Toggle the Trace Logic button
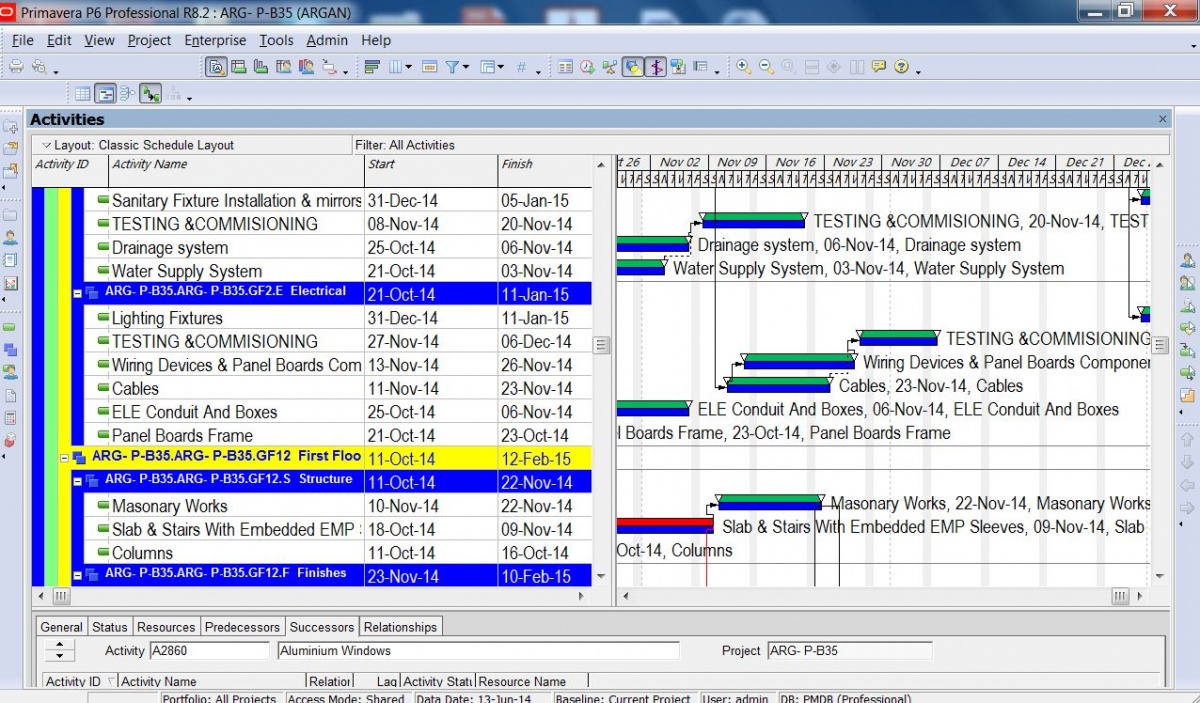 coord(150,94)
